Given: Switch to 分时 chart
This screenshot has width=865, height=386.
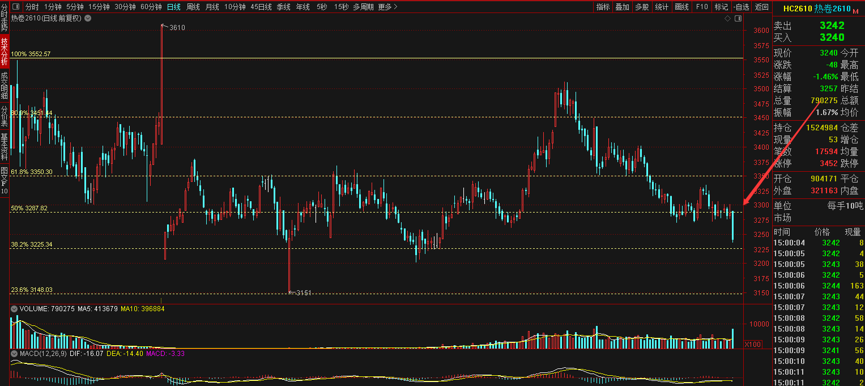Looking at the screenshot, I should (32, 7).
